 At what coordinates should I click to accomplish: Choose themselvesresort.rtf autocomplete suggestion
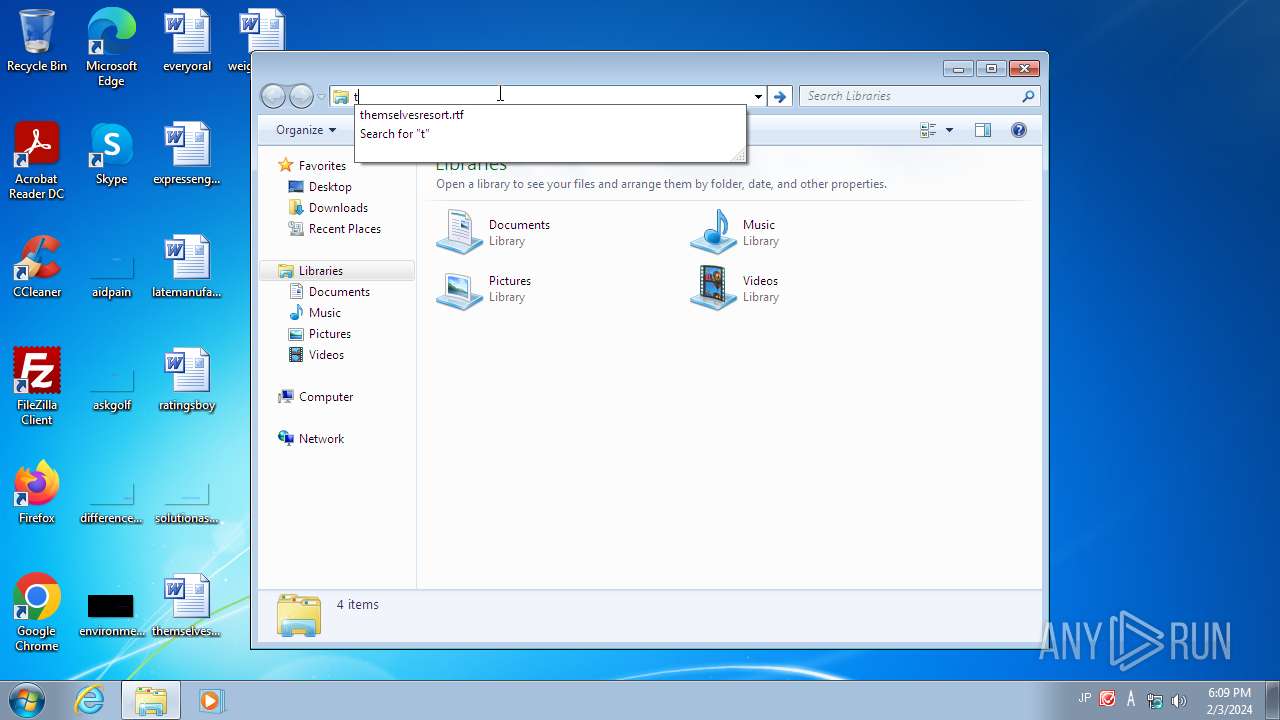pyautogui.click(x=550, y=115)
